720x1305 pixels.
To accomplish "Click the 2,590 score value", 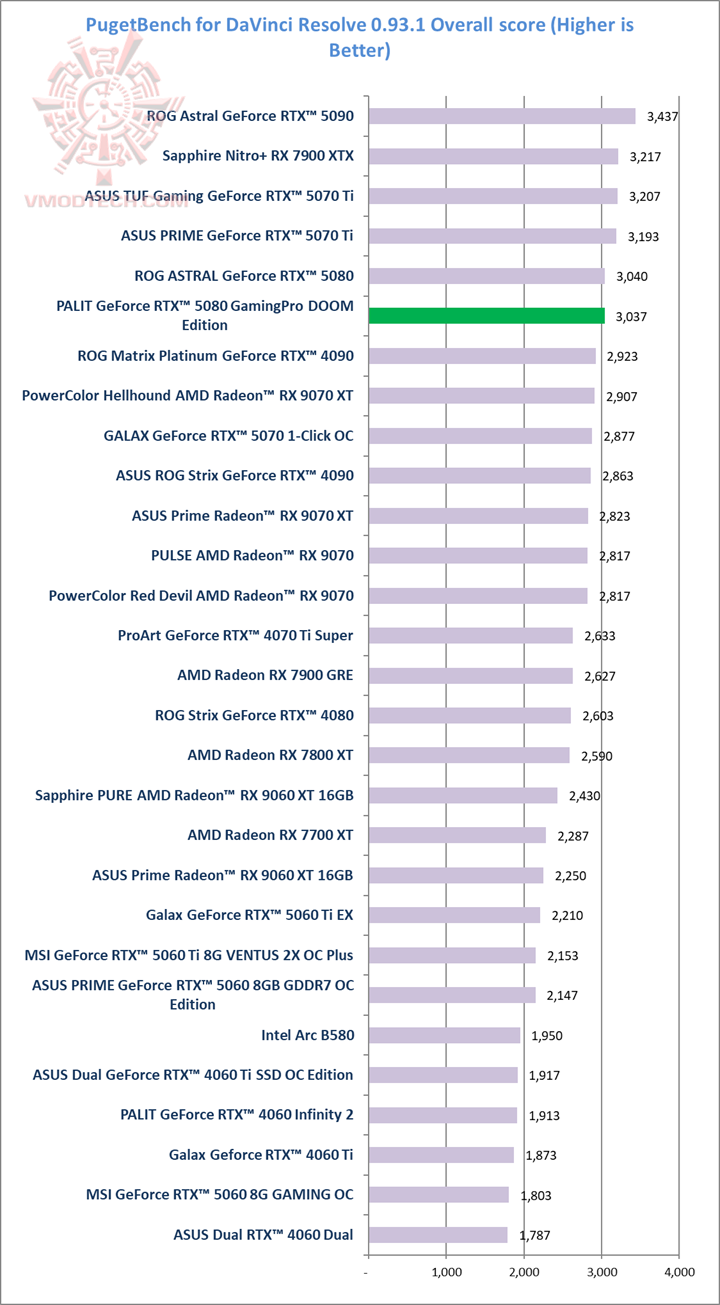I will pyautogui.click(x=597, y=756).
